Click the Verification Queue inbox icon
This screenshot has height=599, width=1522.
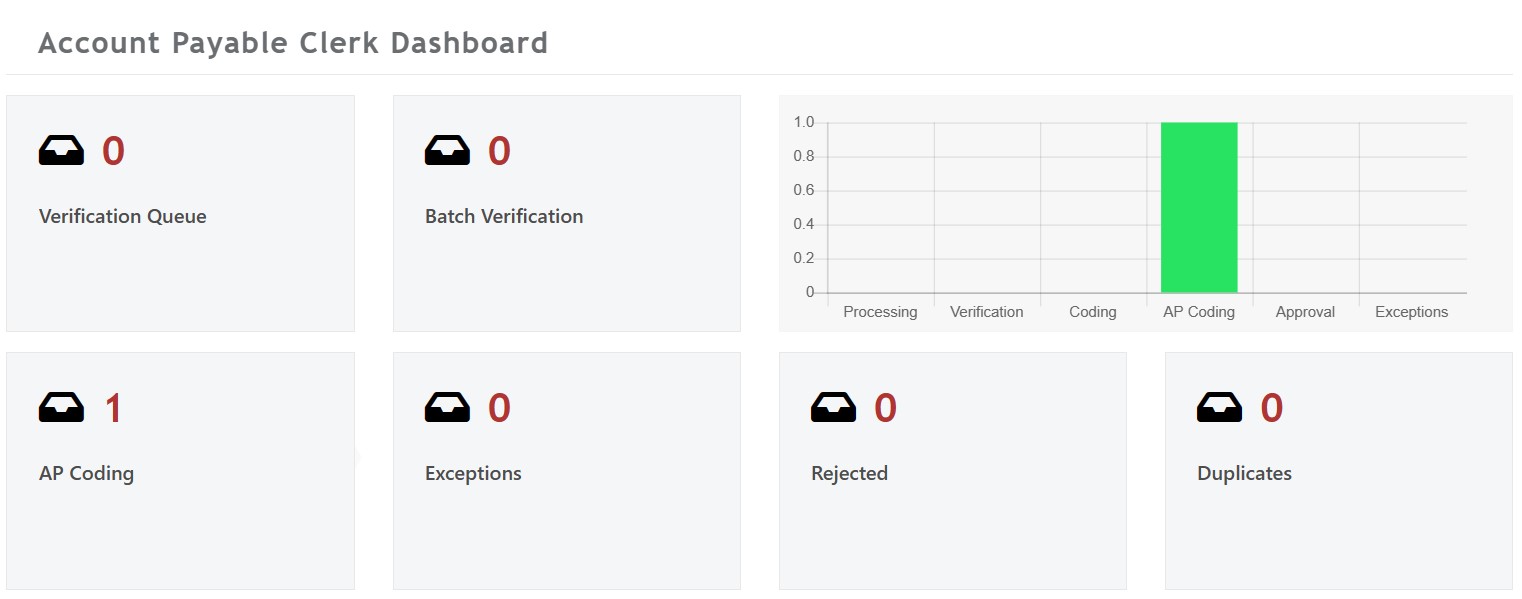(62, 150)
